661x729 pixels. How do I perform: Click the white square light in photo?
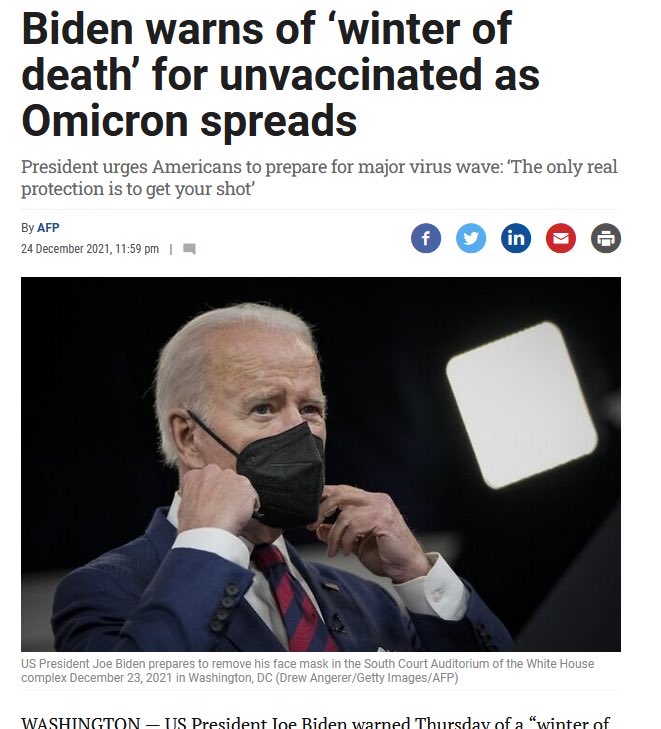[x=522, y=404]
